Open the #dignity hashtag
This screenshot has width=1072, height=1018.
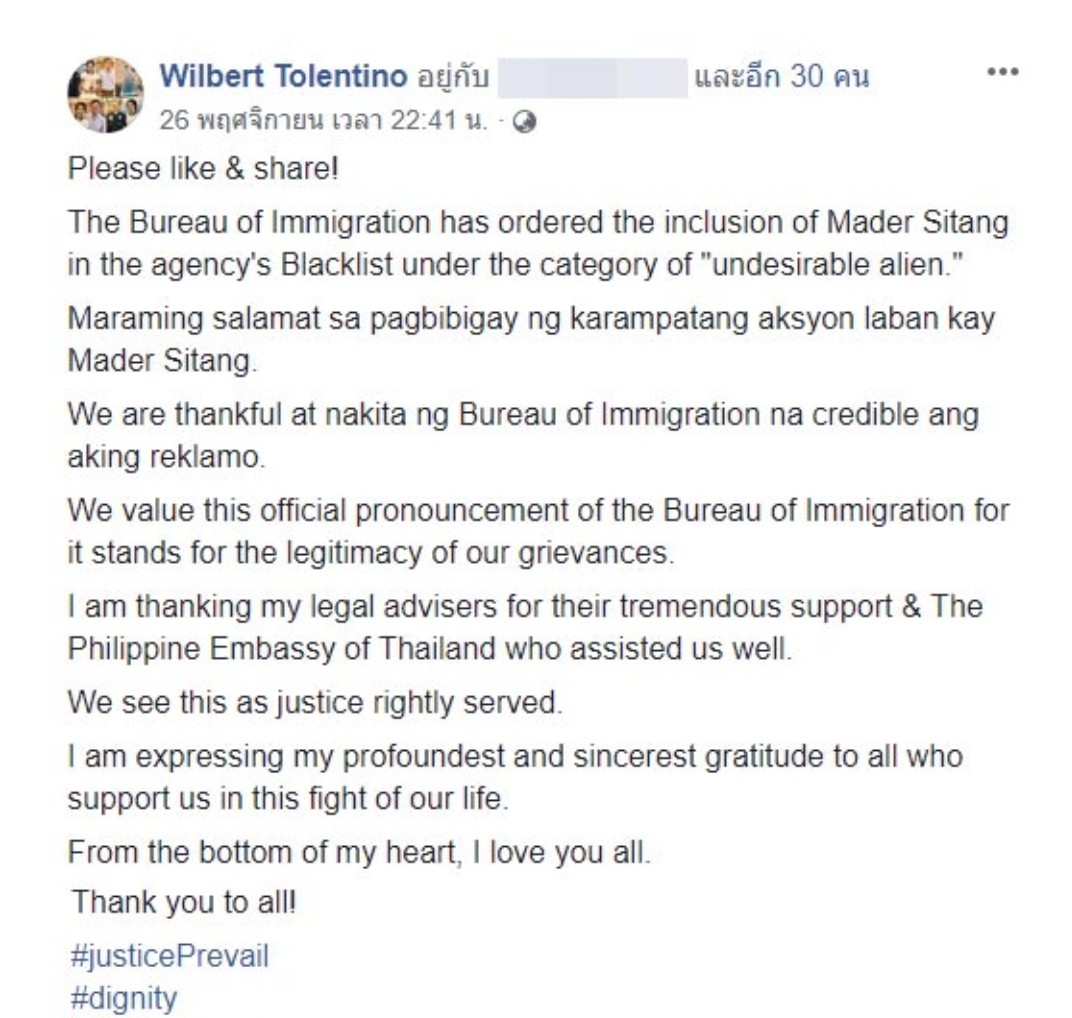(x=123, y=998)
